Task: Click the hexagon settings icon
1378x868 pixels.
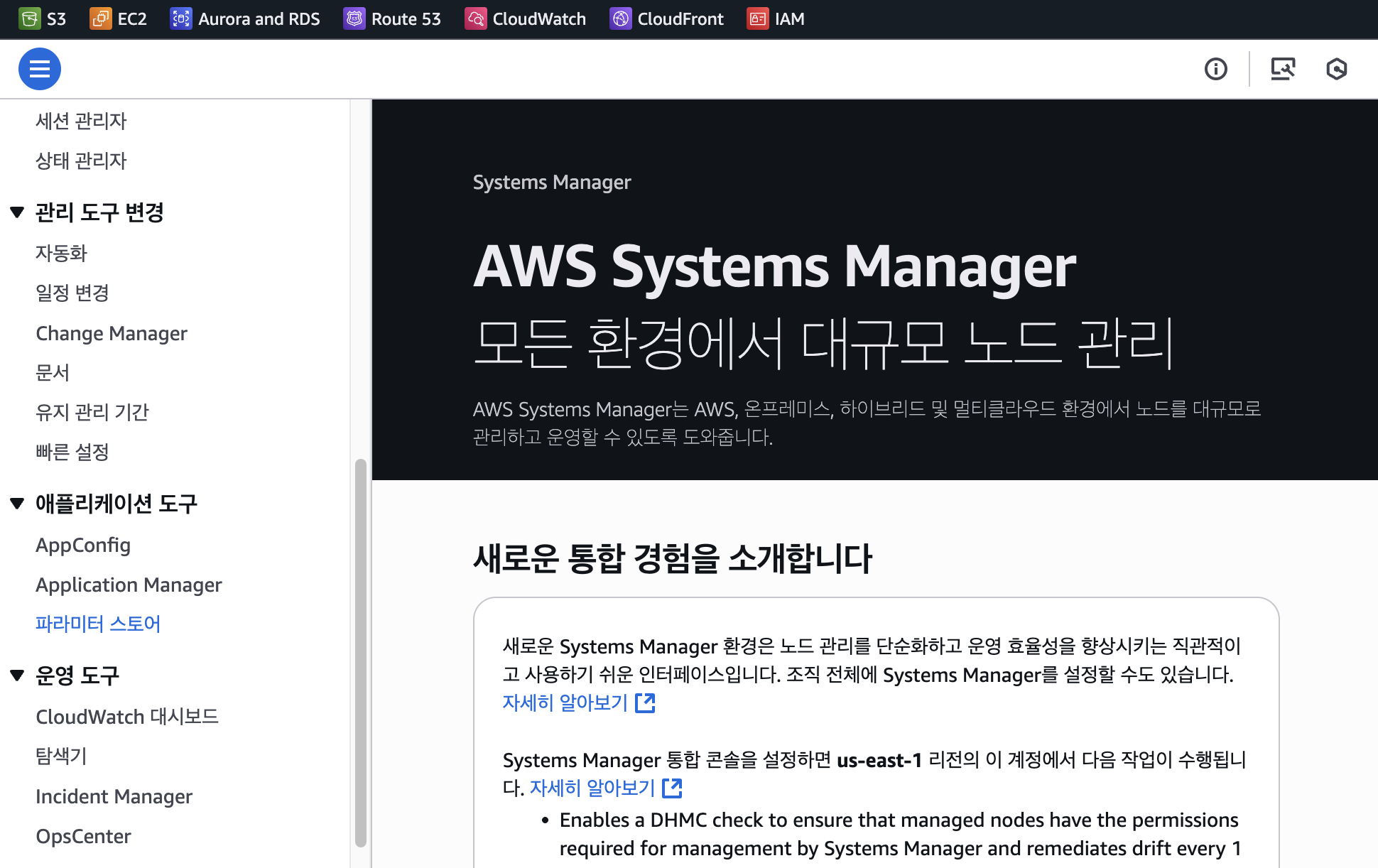Action: pyautogui.click(x=1336, y=69)
